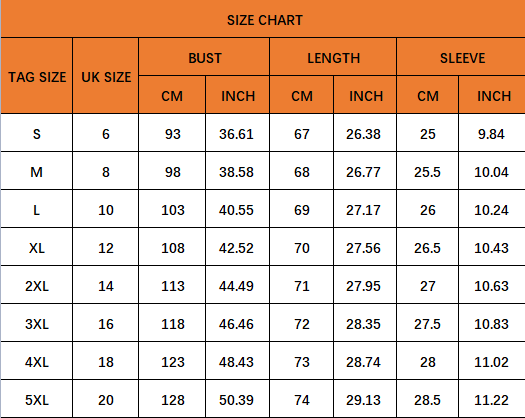The height and width of the screenshot is (418, 525).
Task: Select UK size 18 cell
Action: tap(106, 361)
